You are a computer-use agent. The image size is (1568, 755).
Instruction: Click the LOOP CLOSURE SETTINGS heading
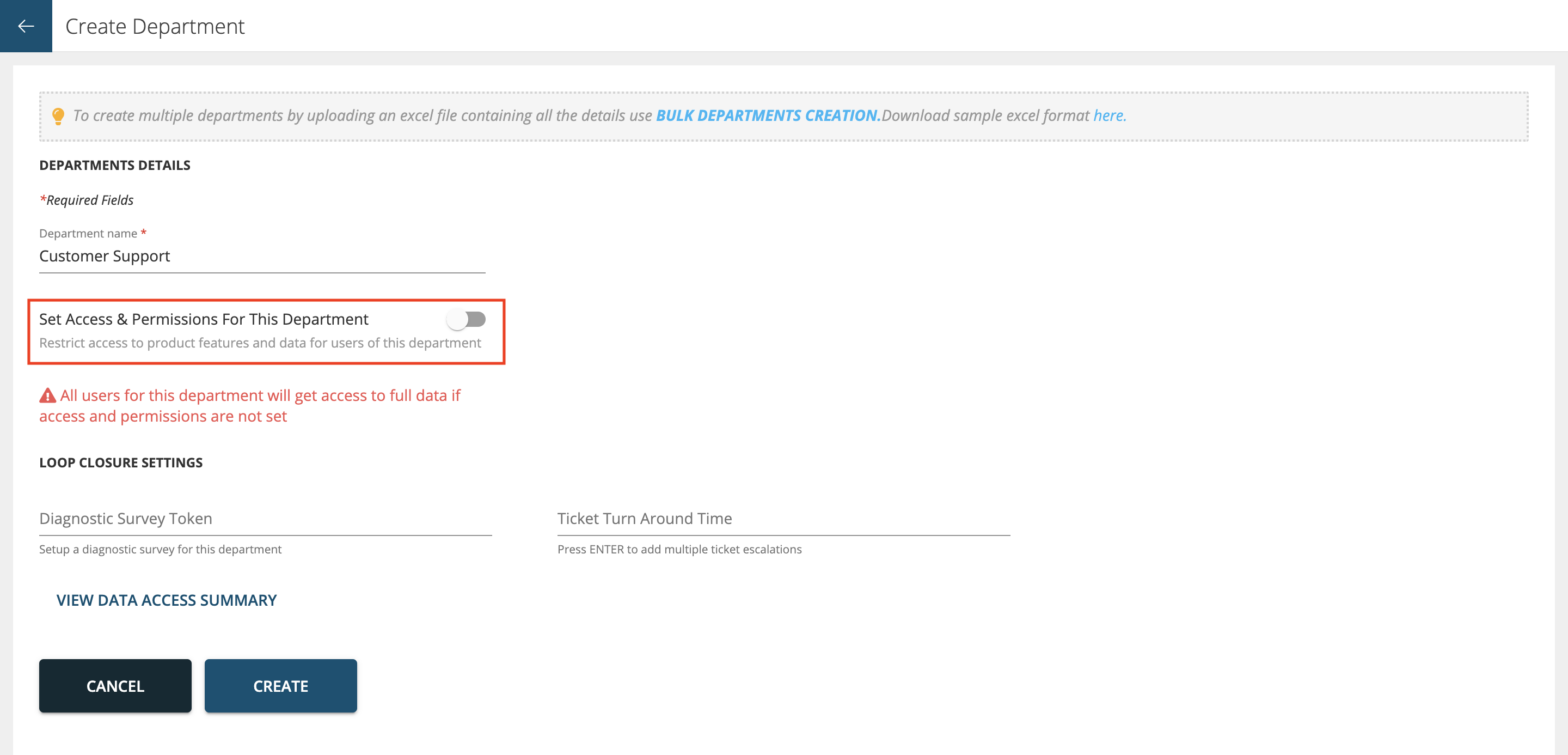click(x=120, y=462)
